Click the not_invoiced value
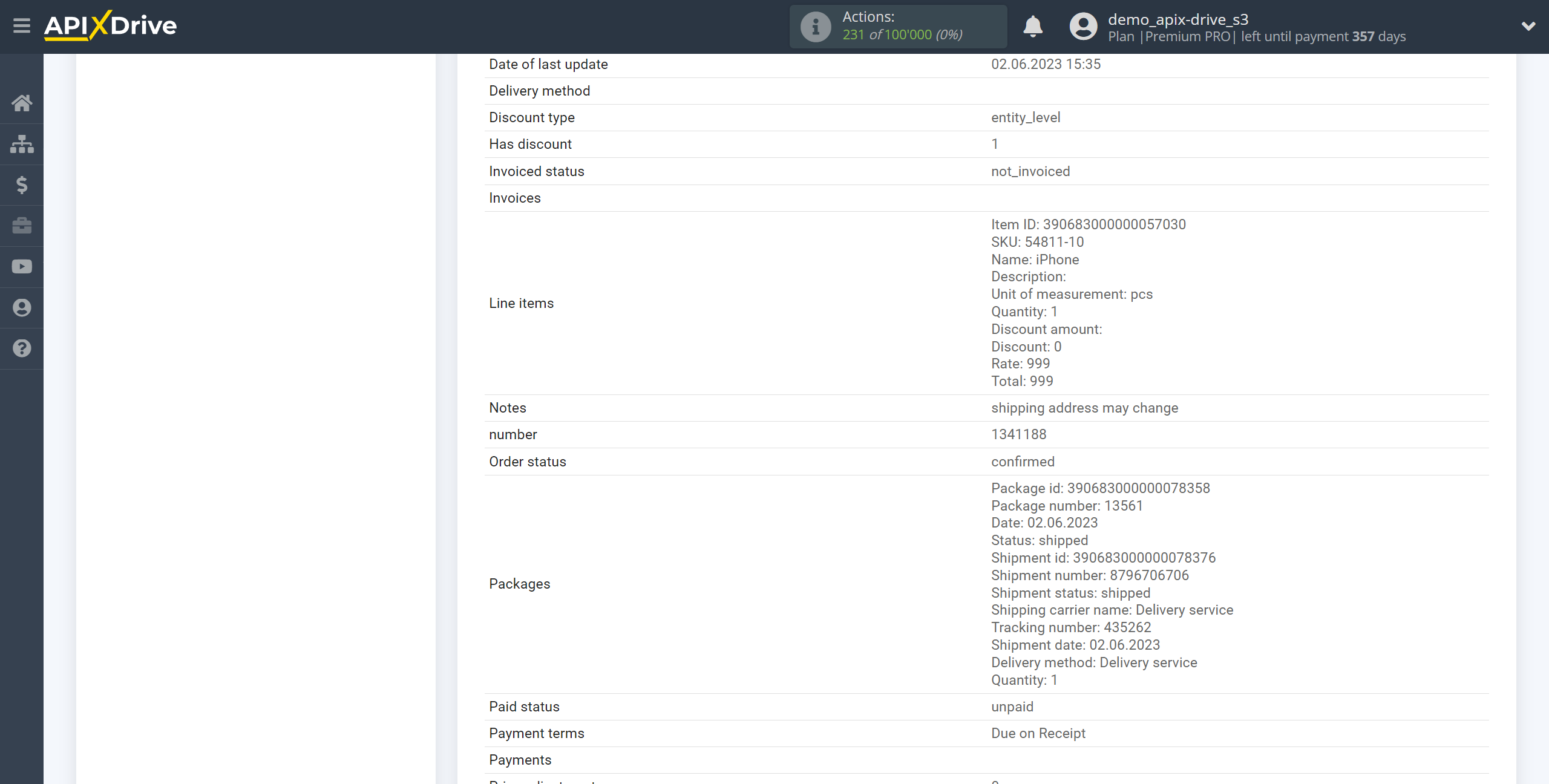 click(x=1030, y=172)
